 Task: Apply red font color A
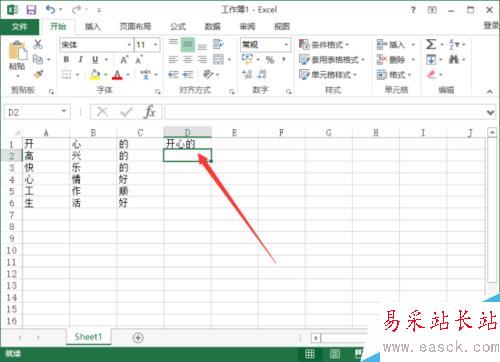[117, 74]
